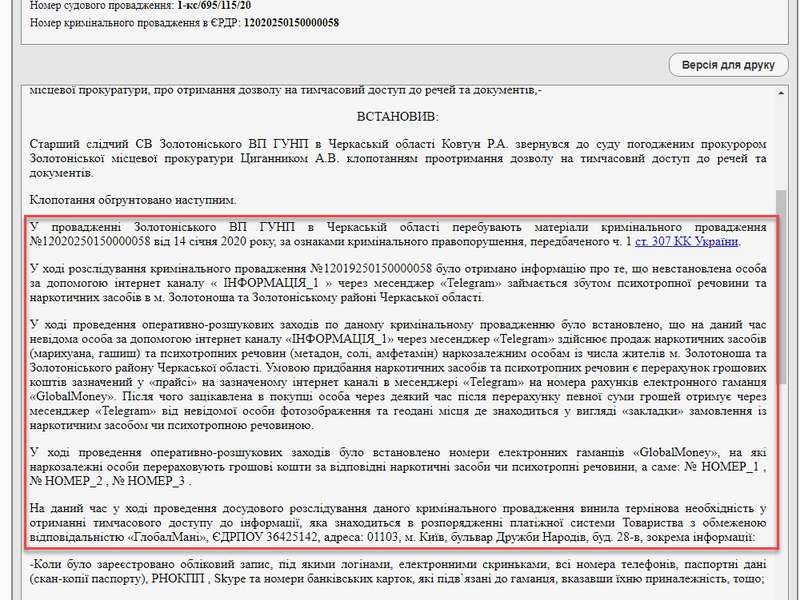Viewport: 800px width, 600px height.
Task: Click the bullet paragraph starting '-Коли було зареєстровано'
Action: coord(398,571)
